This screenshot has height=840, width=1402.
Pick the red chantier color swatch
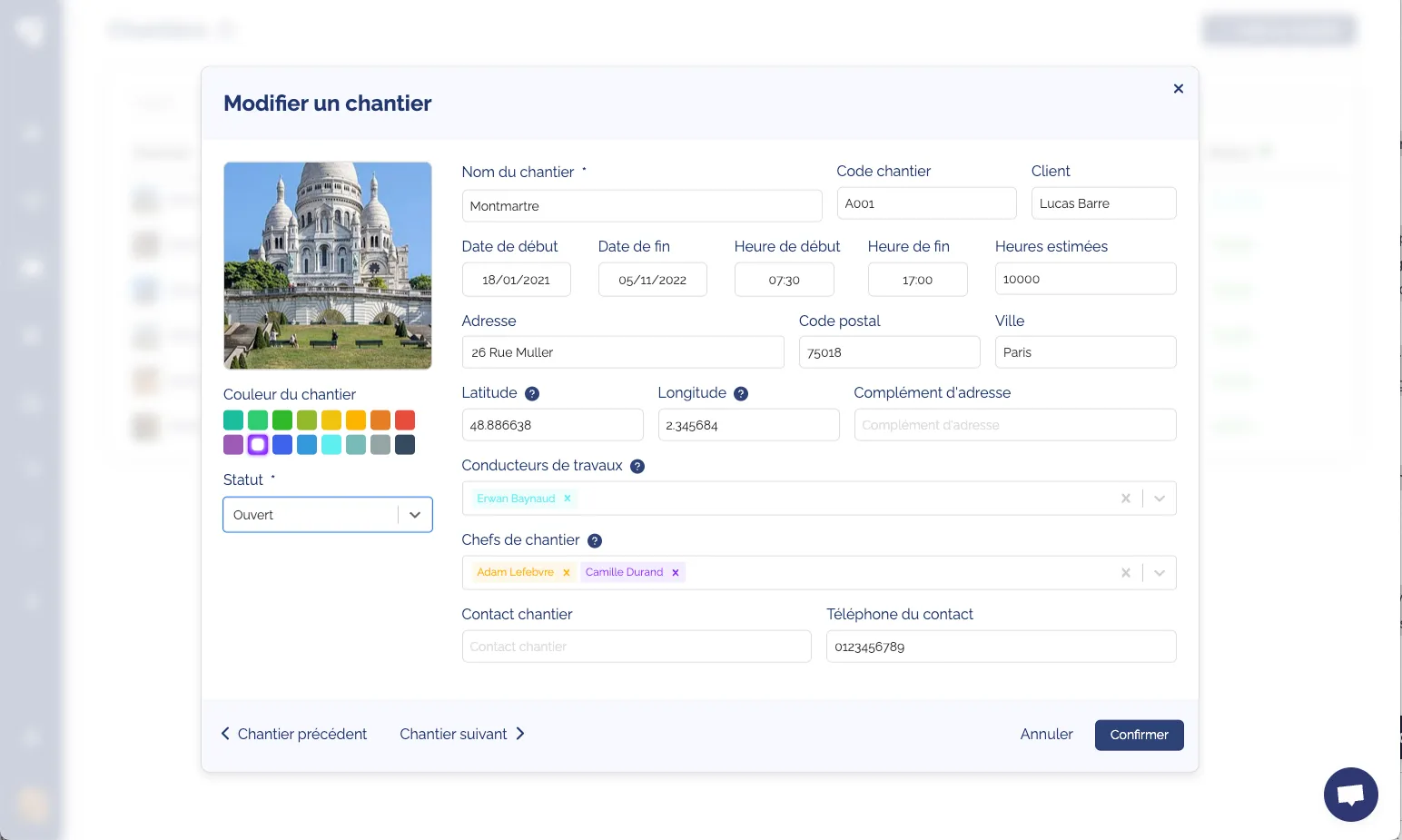pyautogui.click(x=405, y=420)
